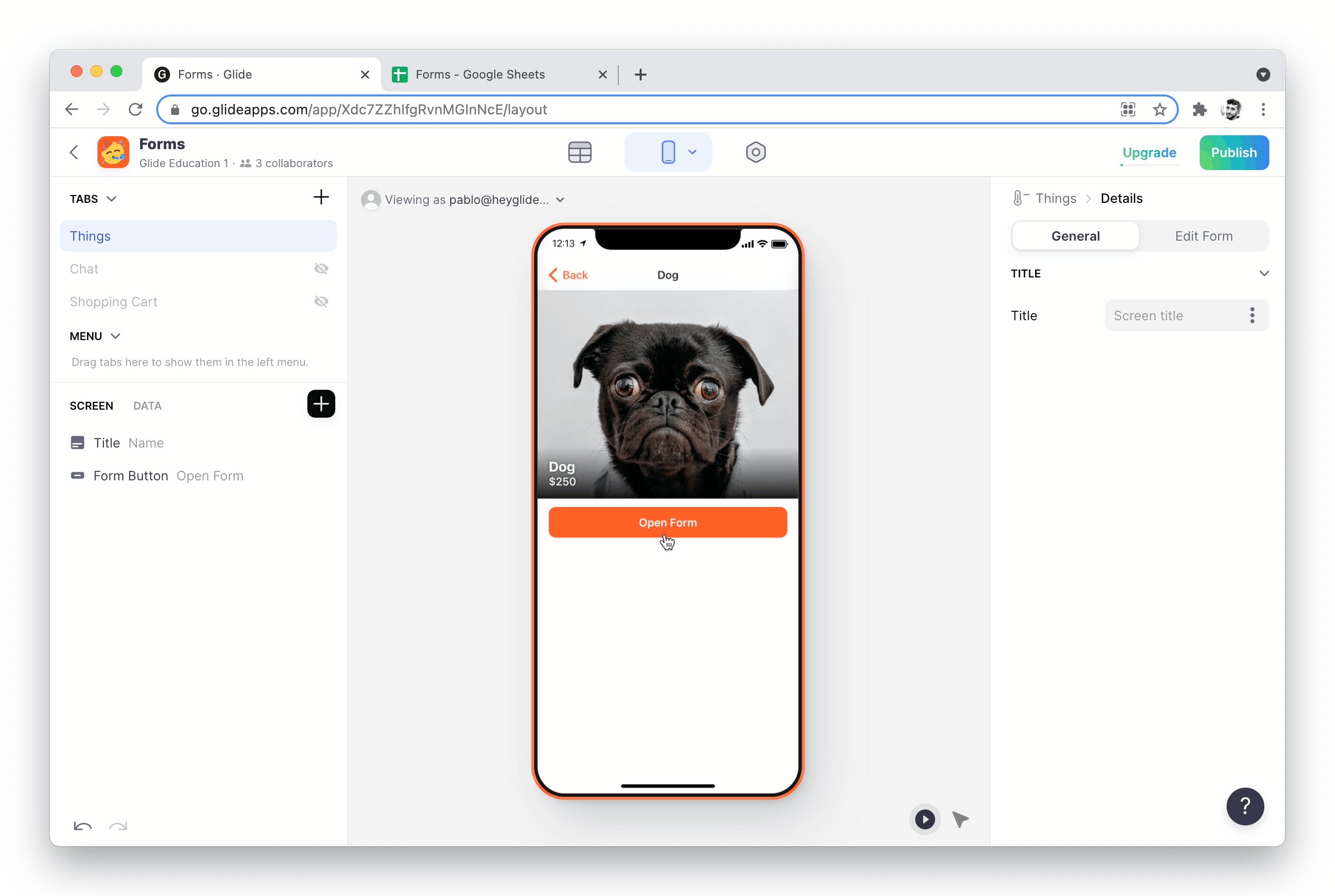The width and height of the screenshot is (1335, 896).
Task: Expand the device layout dropdown arrow
Action: click(692, 152)
